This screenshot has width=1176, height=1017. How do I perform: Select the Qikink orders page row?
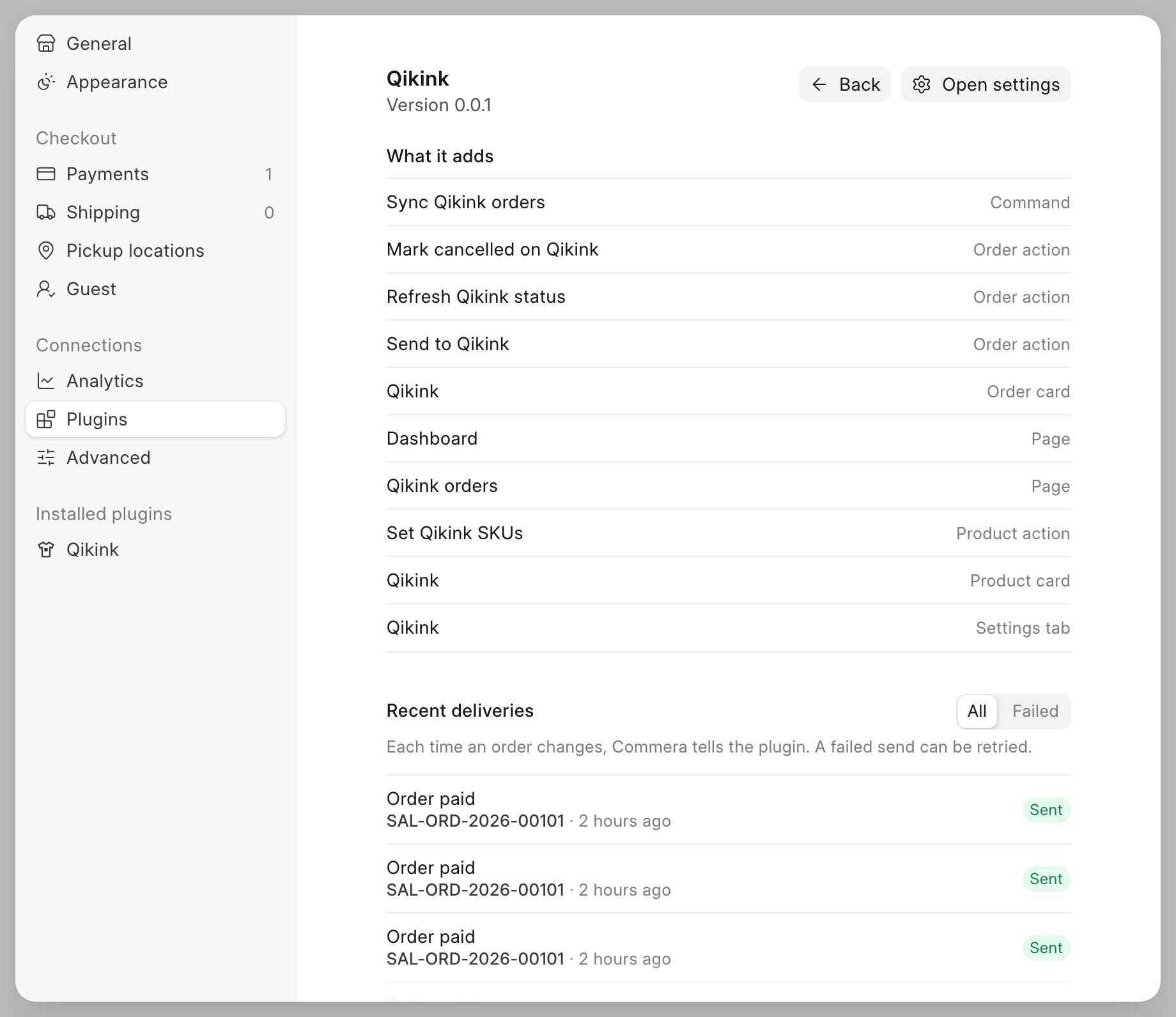tap(729, 486)
